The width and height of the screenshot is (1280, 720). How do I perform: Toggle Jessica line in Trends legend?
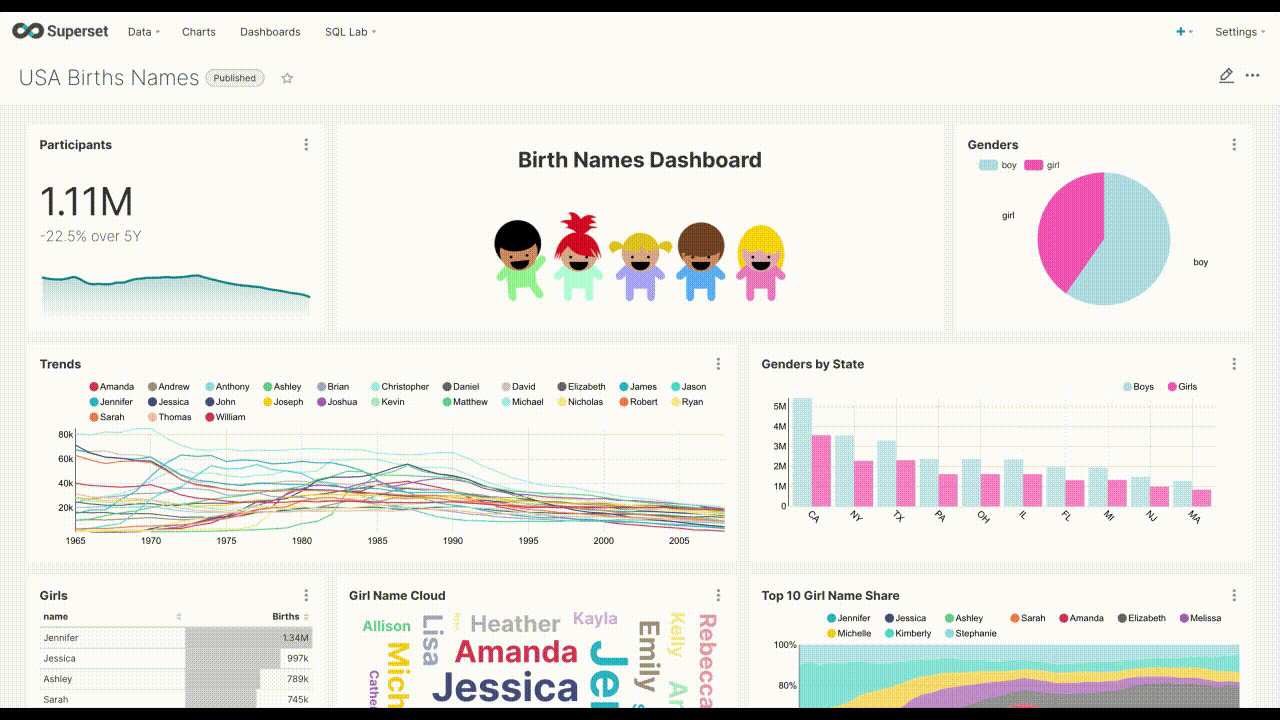pos(168,402)
